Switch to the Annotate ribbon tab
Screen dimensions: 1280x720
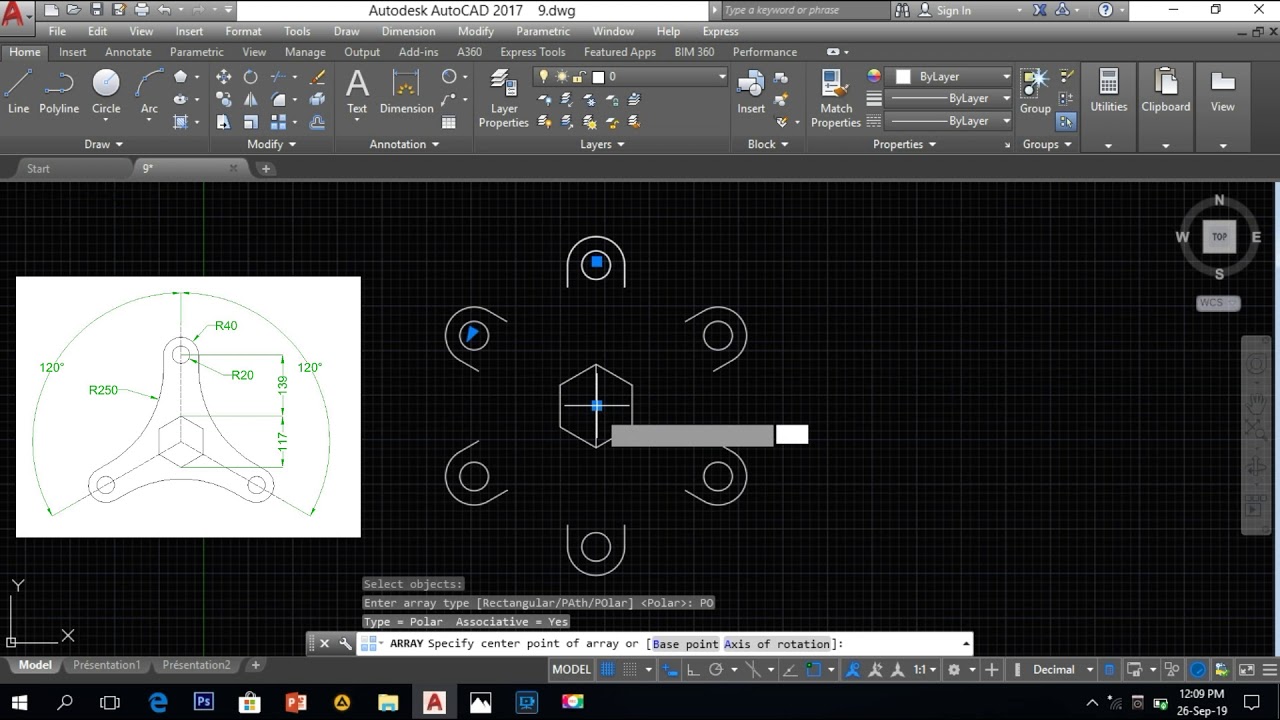pyautogui.click(x=128, y=52)
